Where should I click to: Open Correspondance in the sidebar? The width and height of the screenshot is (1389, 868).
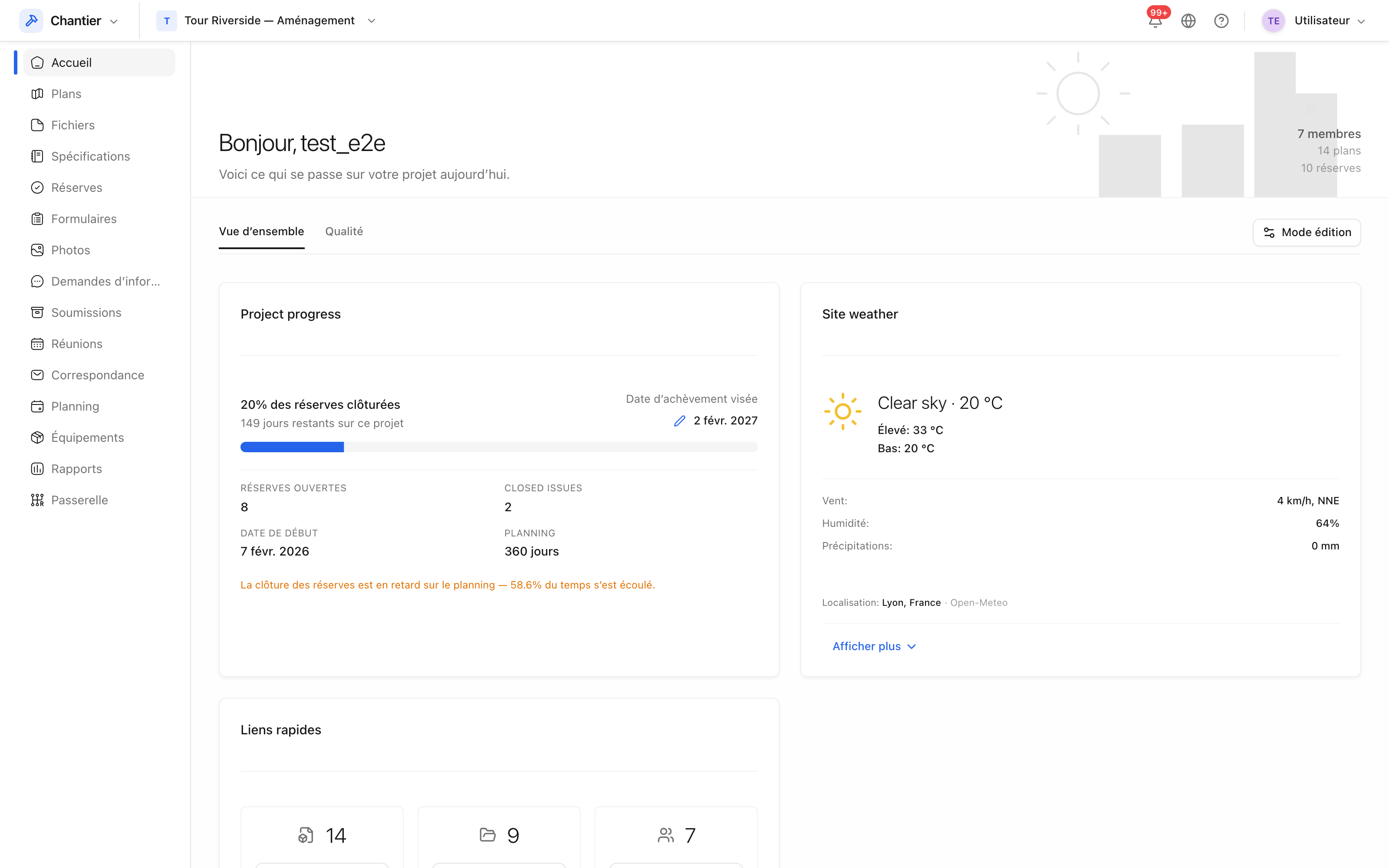click(99, 375)
